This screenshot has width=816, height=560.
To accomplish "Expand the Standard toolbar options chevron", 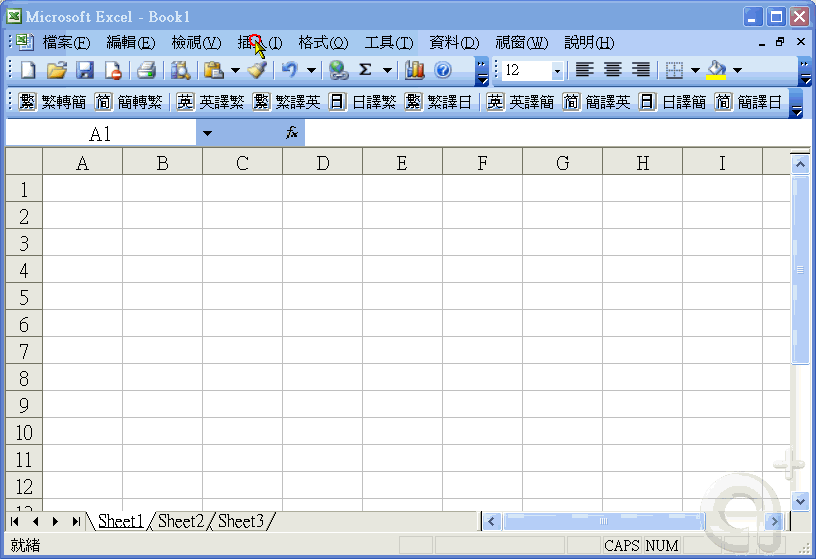I will [x=482, y=71].
